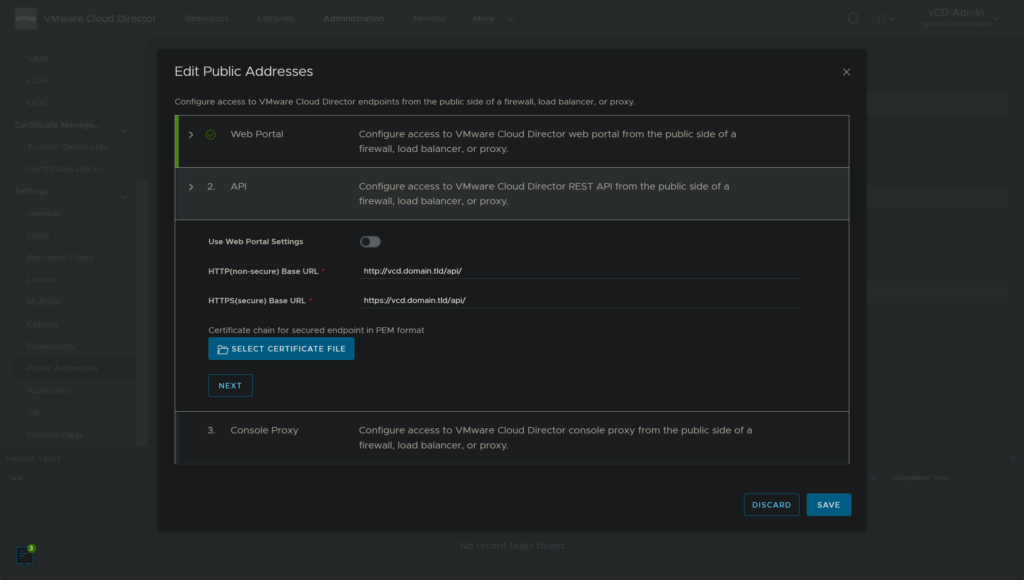Click the HTTPS secure Base URL field

point(580,300)
